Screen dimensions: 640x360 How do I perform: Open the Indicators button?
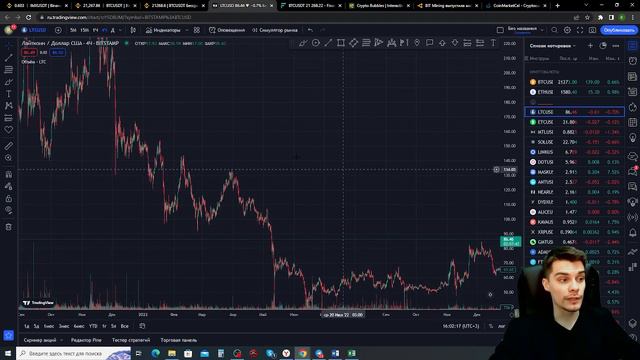tap(163, 30)
